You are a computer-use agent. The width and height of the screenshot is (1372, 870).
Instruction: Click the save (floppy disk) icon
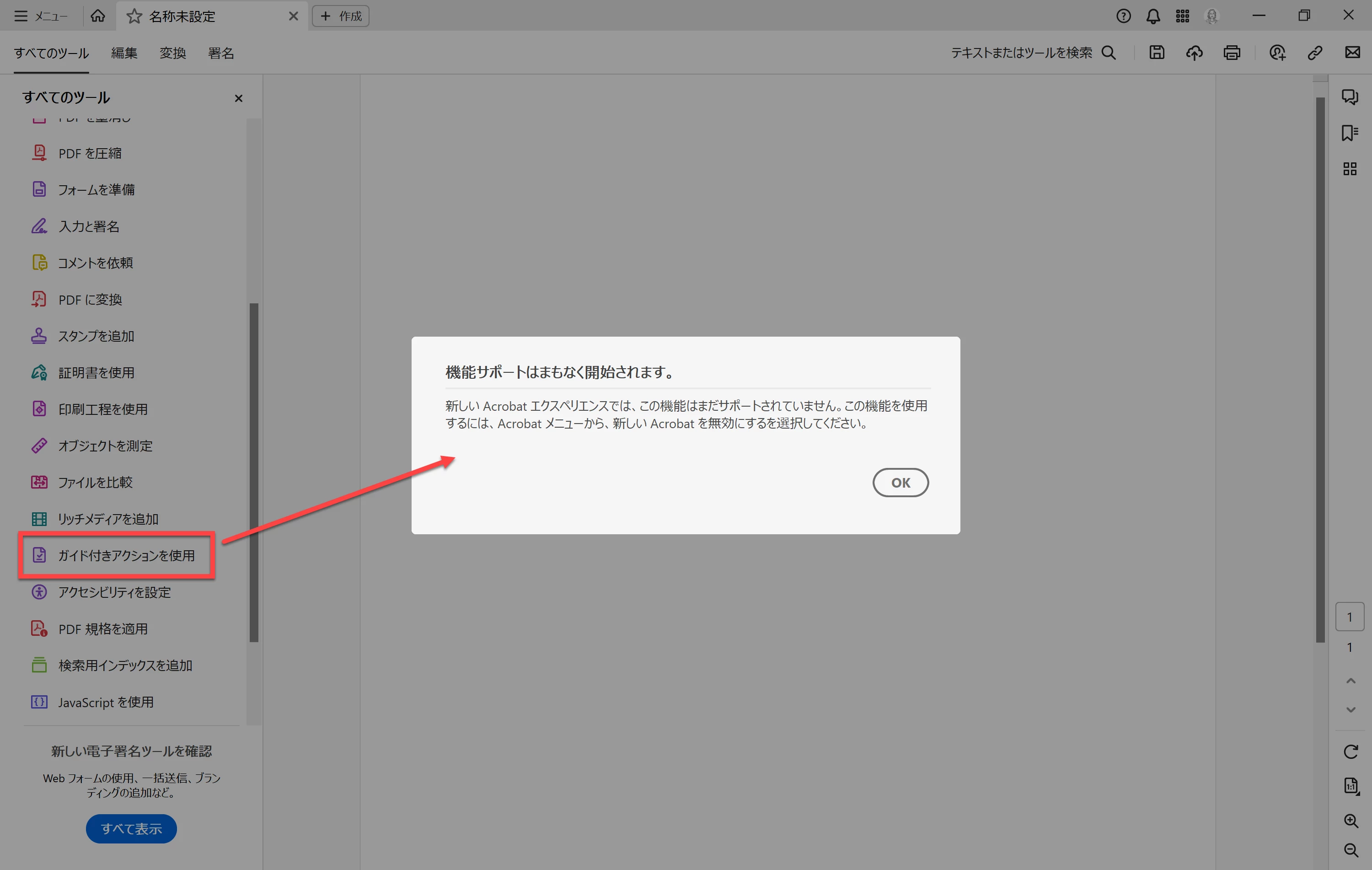coord(1157,53)
